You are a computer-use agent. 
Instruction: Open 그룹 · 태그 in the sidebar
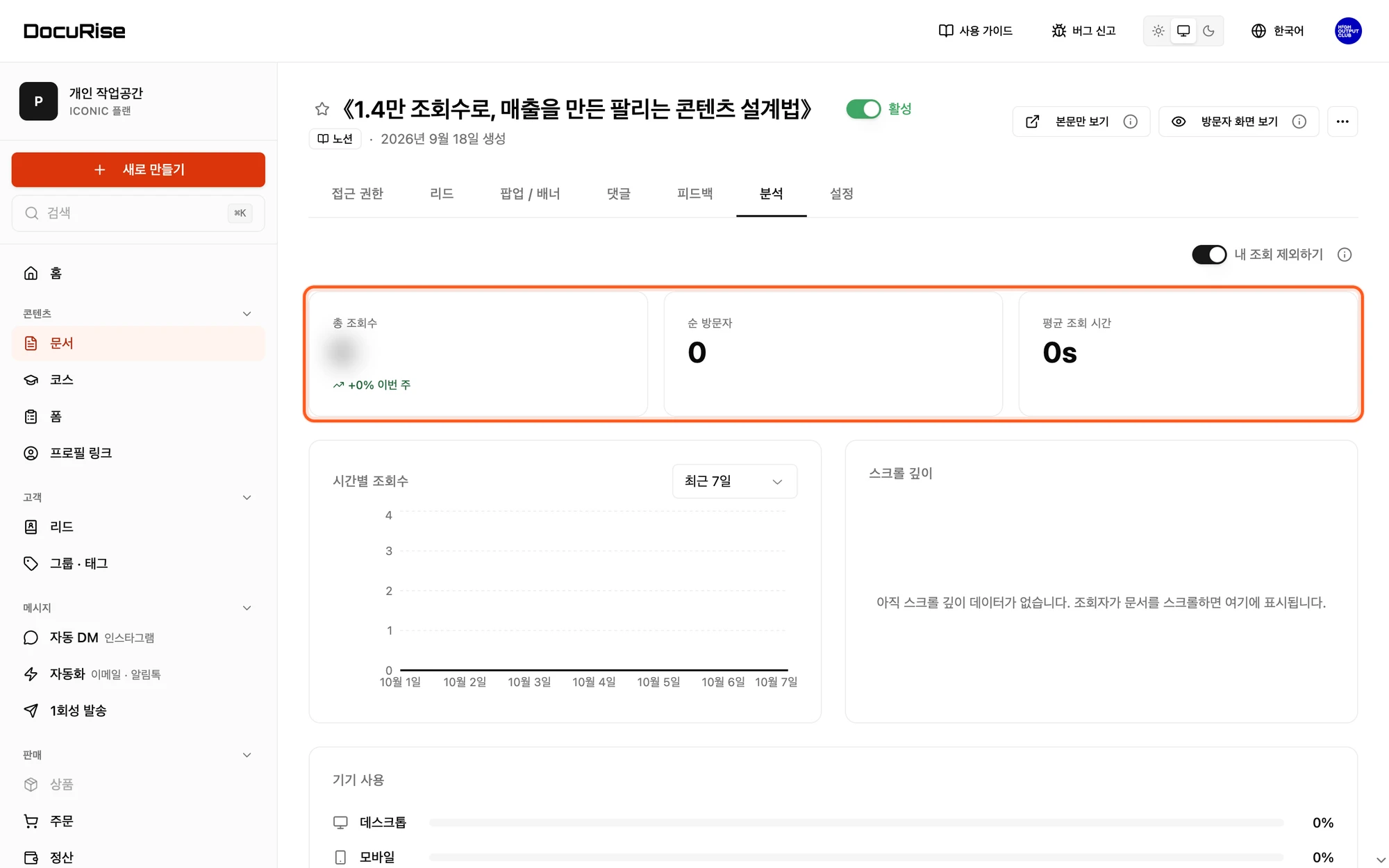coord(138,563)
